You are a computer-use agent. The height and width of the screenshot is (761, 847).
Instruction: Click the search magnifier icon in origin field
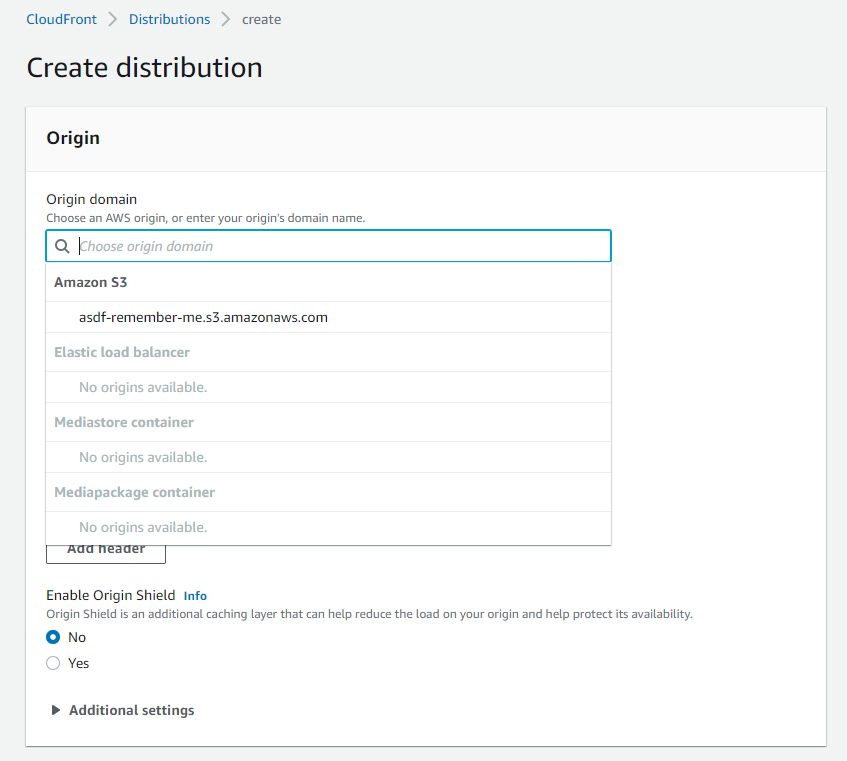(62, 246)
